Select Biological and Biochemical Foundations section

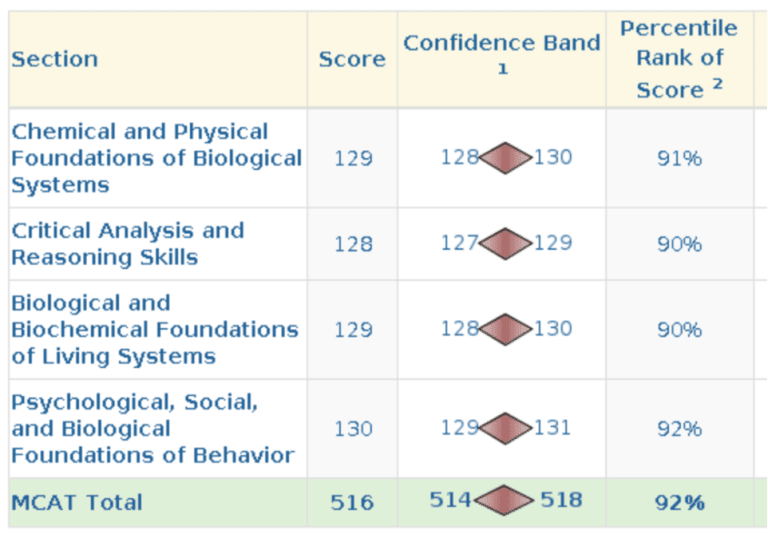[155, 329]
